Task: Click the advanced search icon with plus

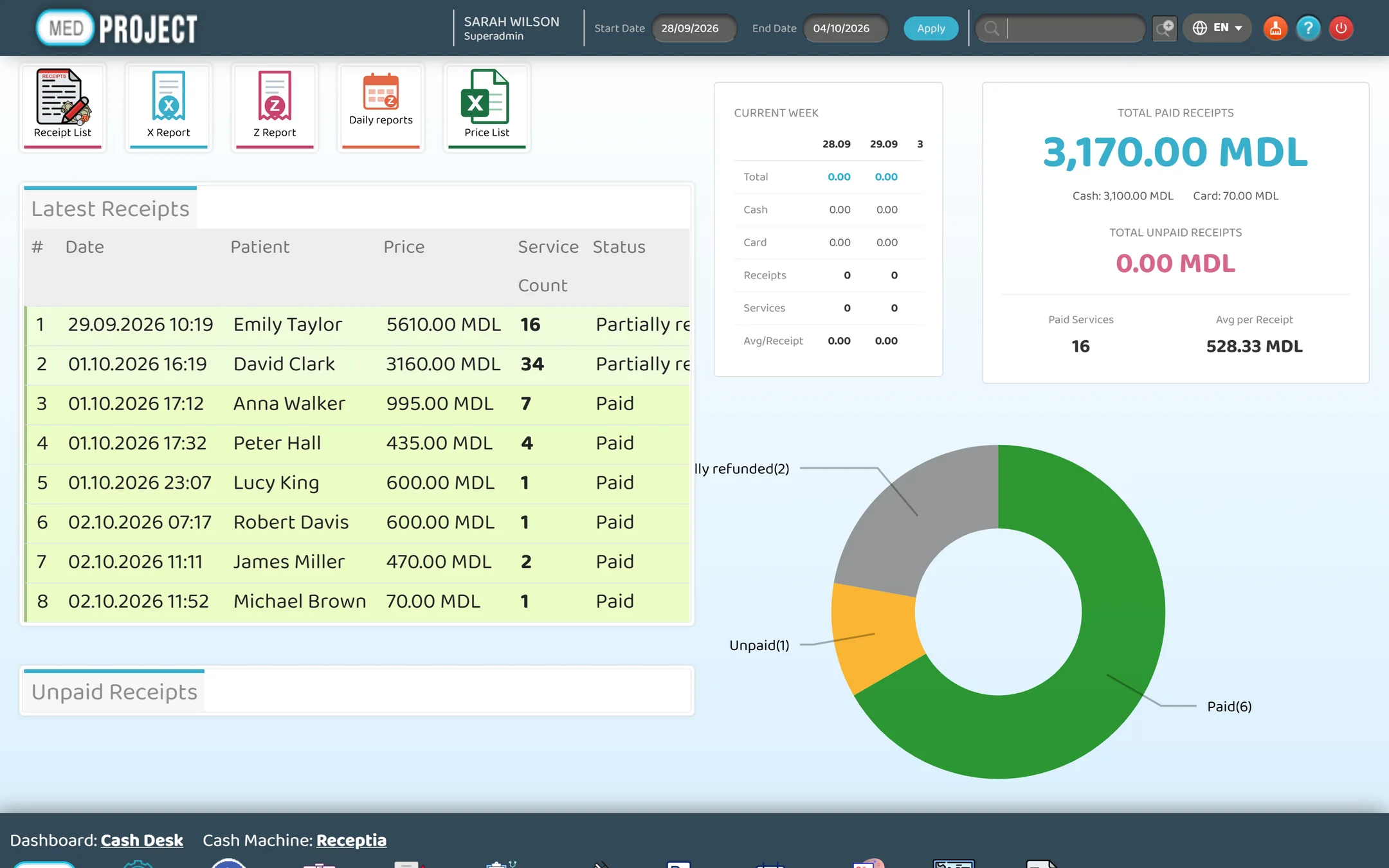Action: coord(1165,28)
